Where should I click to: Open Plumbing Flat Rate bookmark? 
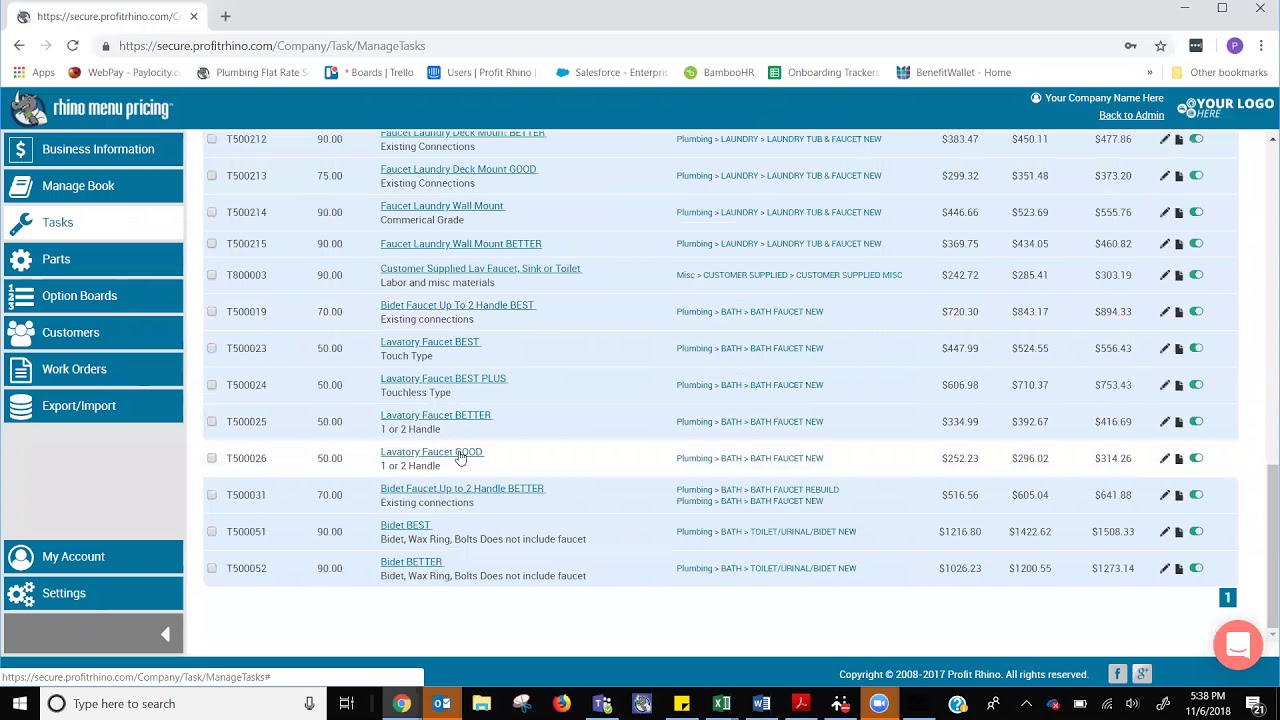[253, 72]
